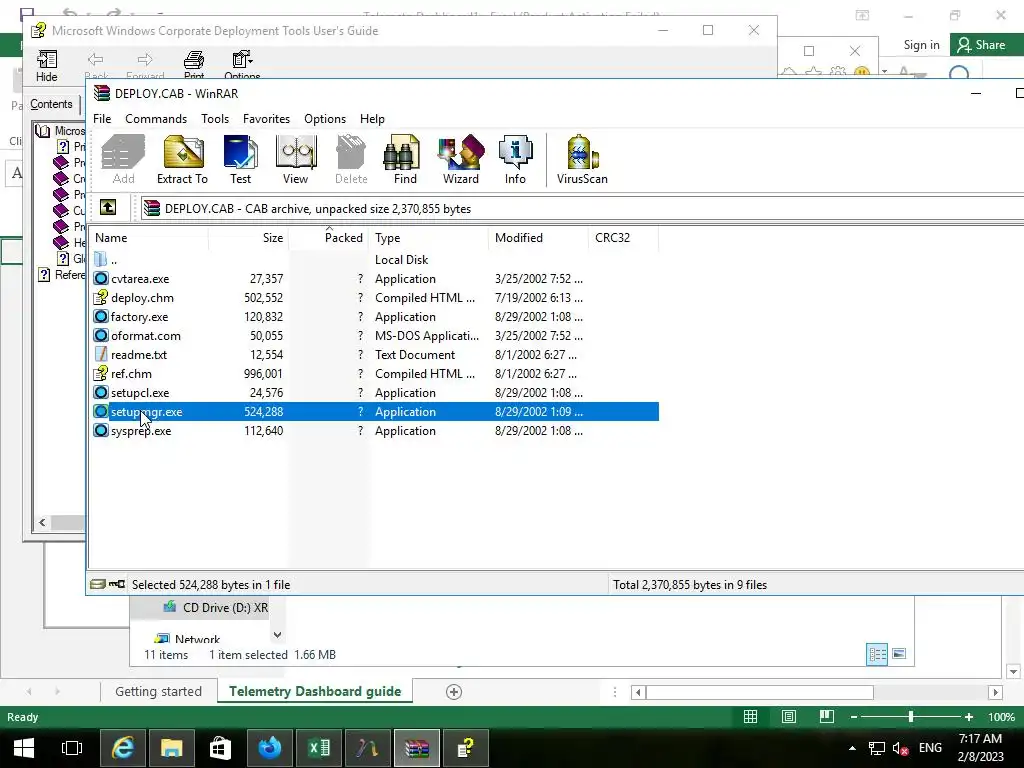Select the parent folder entry

click(114, 260)
